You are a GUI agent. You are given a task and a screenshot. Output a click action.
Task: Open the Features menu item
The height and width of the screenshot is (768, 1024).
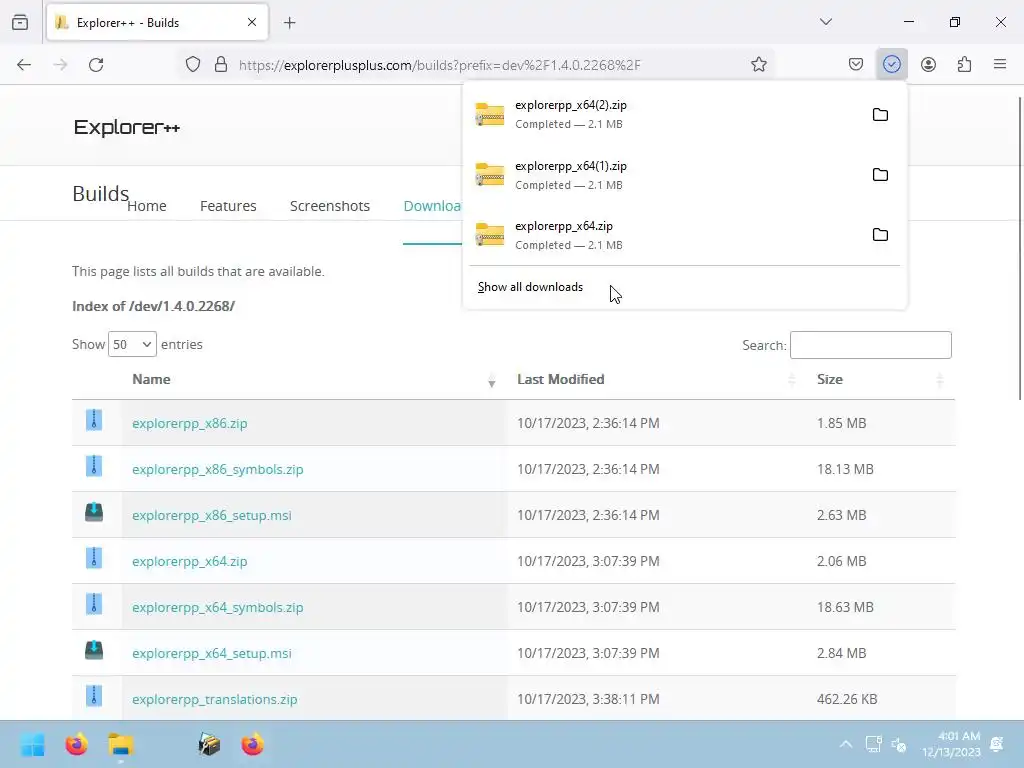[x=228, y=206]
